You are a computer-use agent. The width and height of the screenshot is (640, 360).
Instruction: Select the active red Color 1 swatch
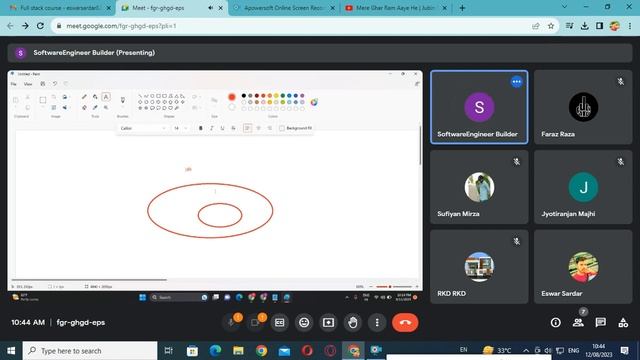point(232,97)
